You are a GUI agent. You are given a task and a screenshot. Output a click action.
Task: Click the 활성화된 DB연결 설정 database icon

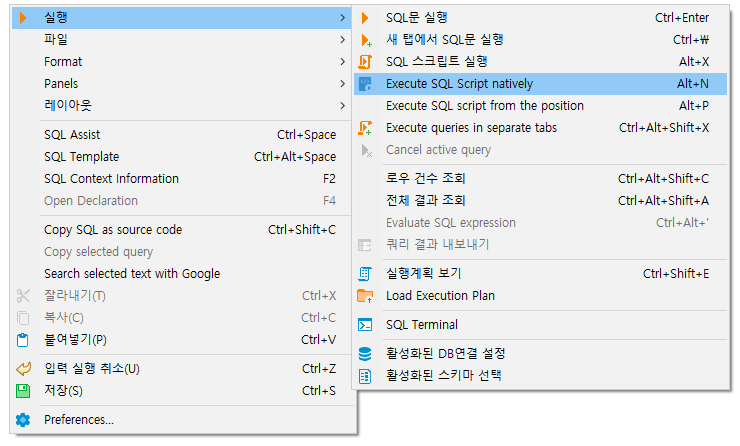tap(365, 354)
